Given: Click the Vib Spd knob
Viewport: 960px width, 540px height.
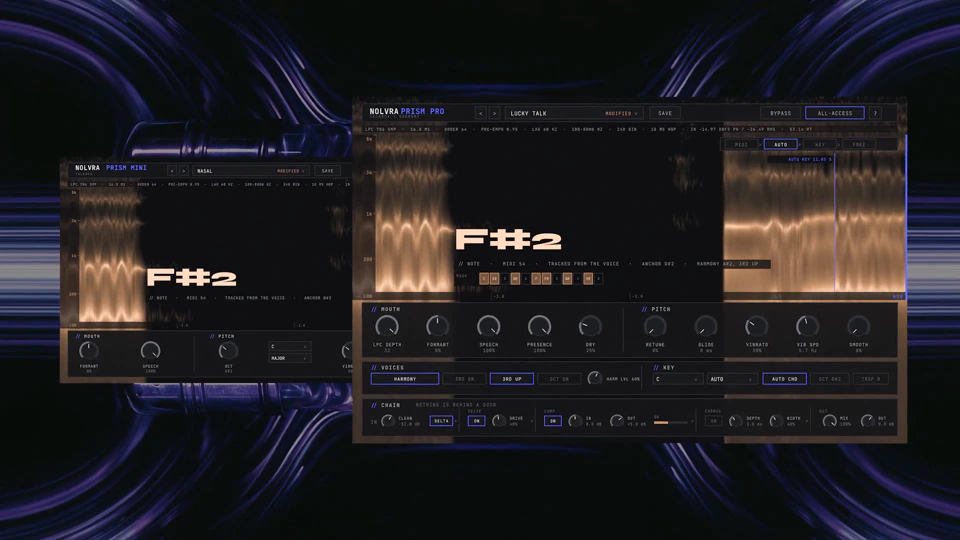Looking at the screenshot, I should [x=808, y=326].
